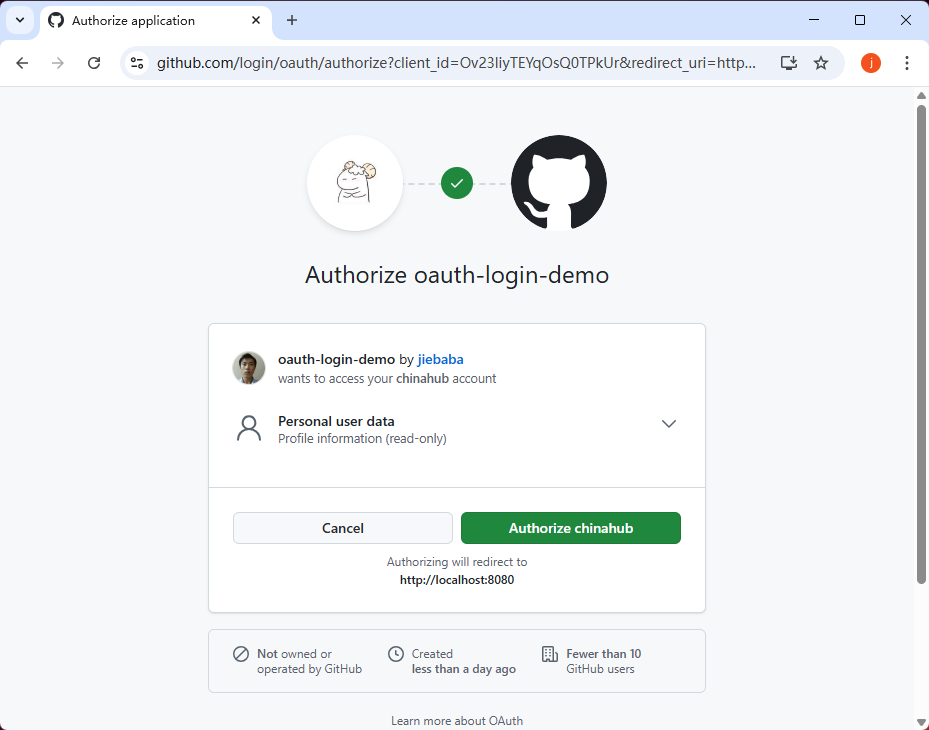This screenshot has width=929, height=730.
Task: Click the oauth-login-demo app avatar logo
Action: 355,183
